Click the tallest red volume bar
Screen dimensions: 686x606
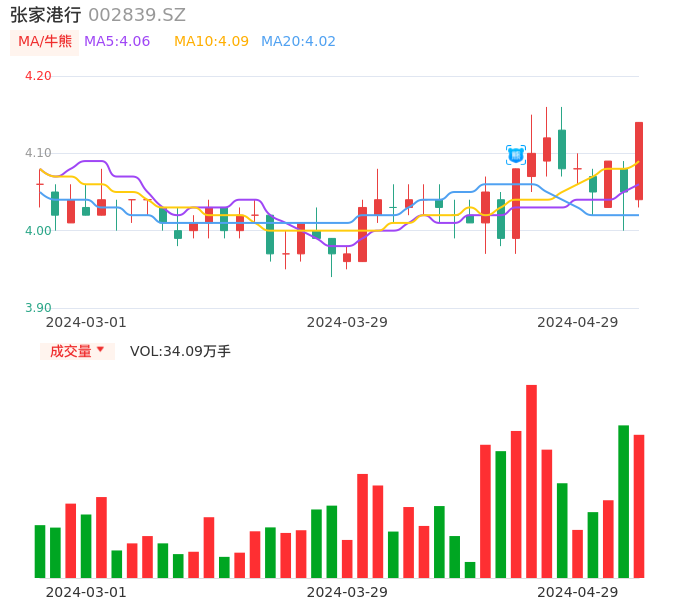click(532, 481)
